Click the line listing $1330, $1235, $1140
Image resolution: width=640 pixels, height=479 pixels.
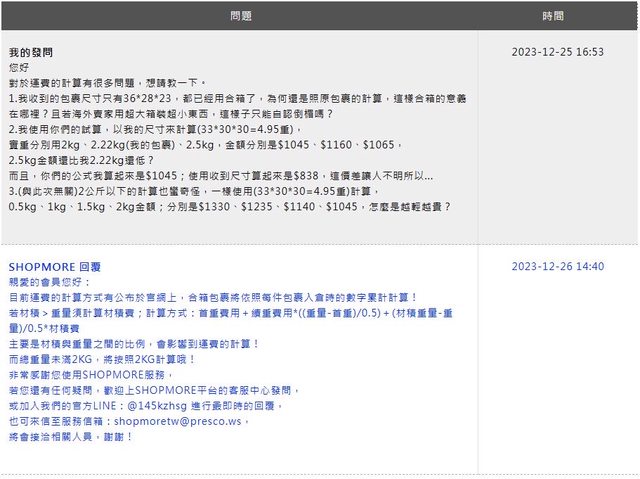tap(228, 206)
